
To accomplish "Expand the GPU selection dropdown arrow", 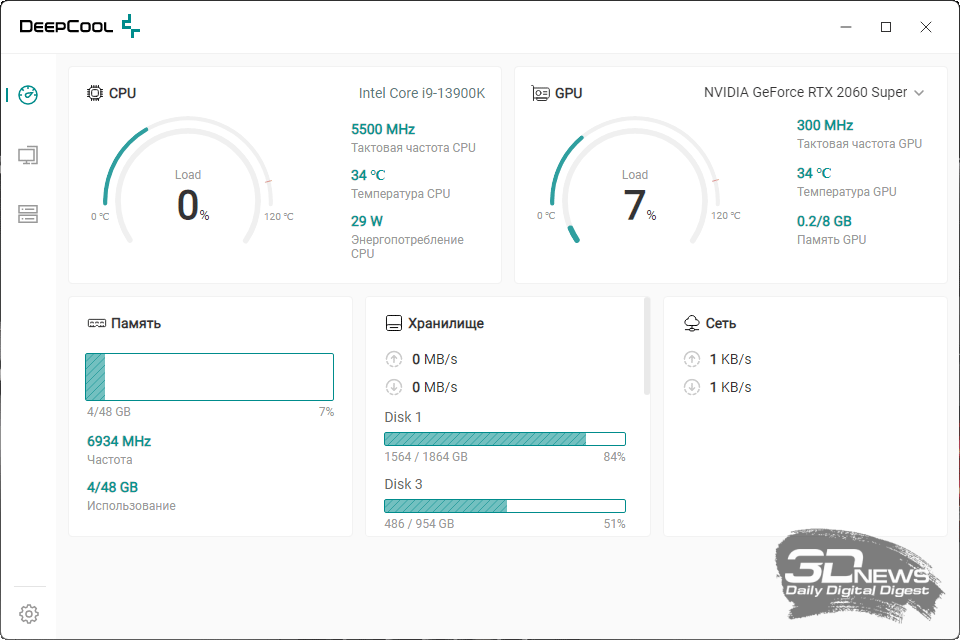I will pos(919,93).
